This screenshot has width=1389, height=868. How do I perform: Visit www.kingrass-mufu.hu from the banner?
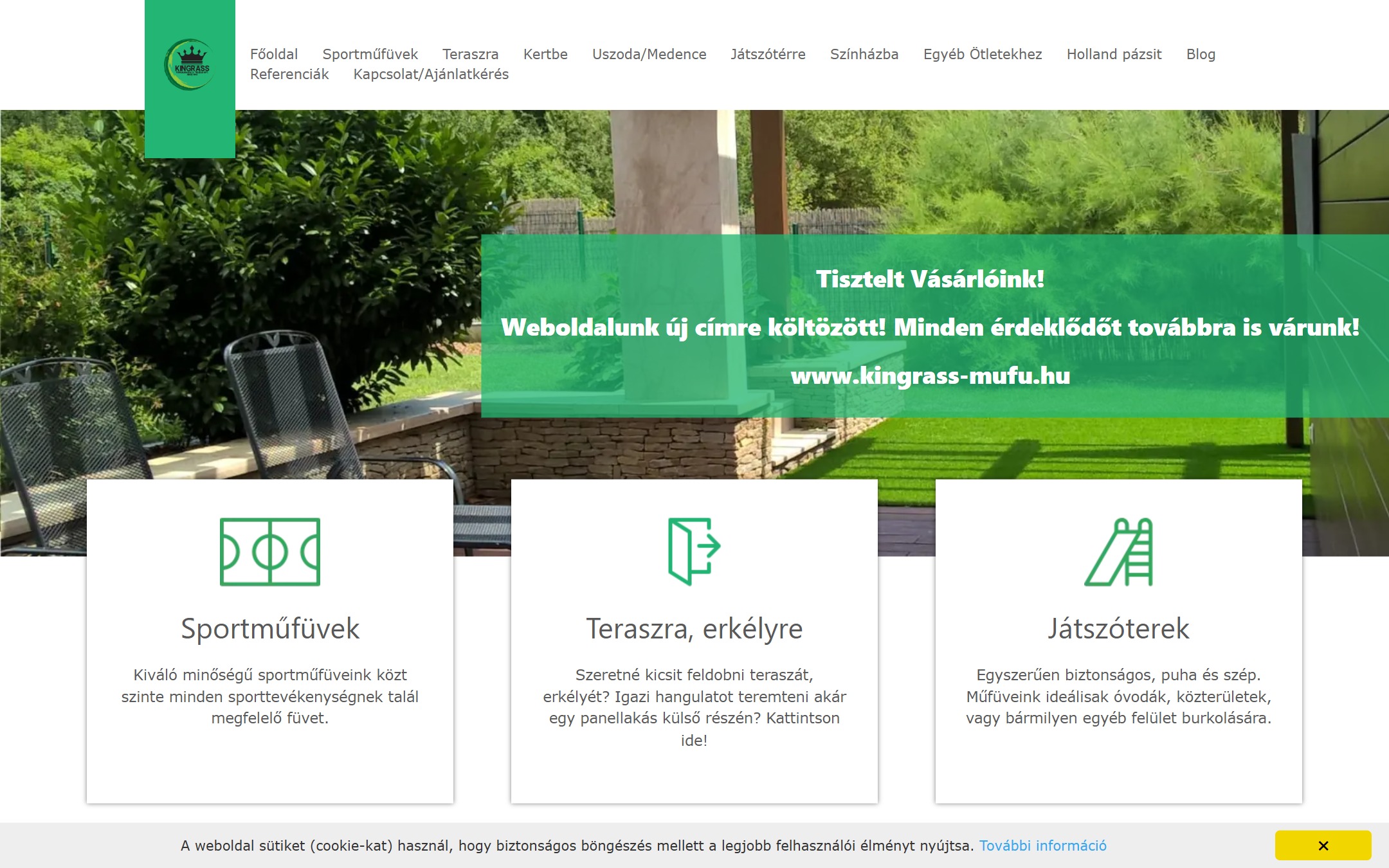point(931,375)
